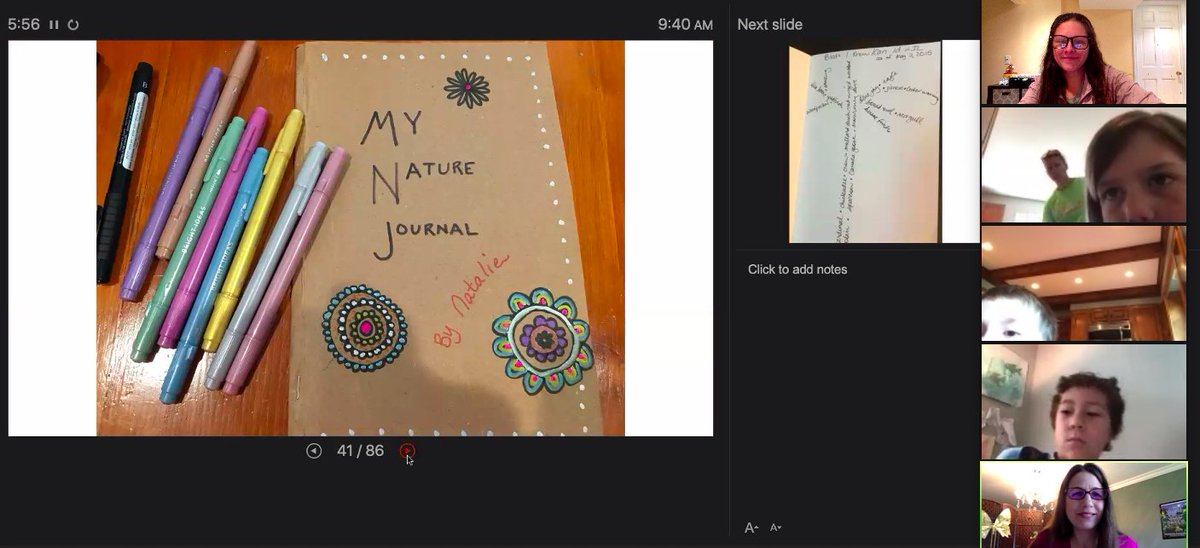1200x548 pixels.
Task: Select bottom highlighted speaker video tile
Action: pyautogui.click(x=1083, y=504)
